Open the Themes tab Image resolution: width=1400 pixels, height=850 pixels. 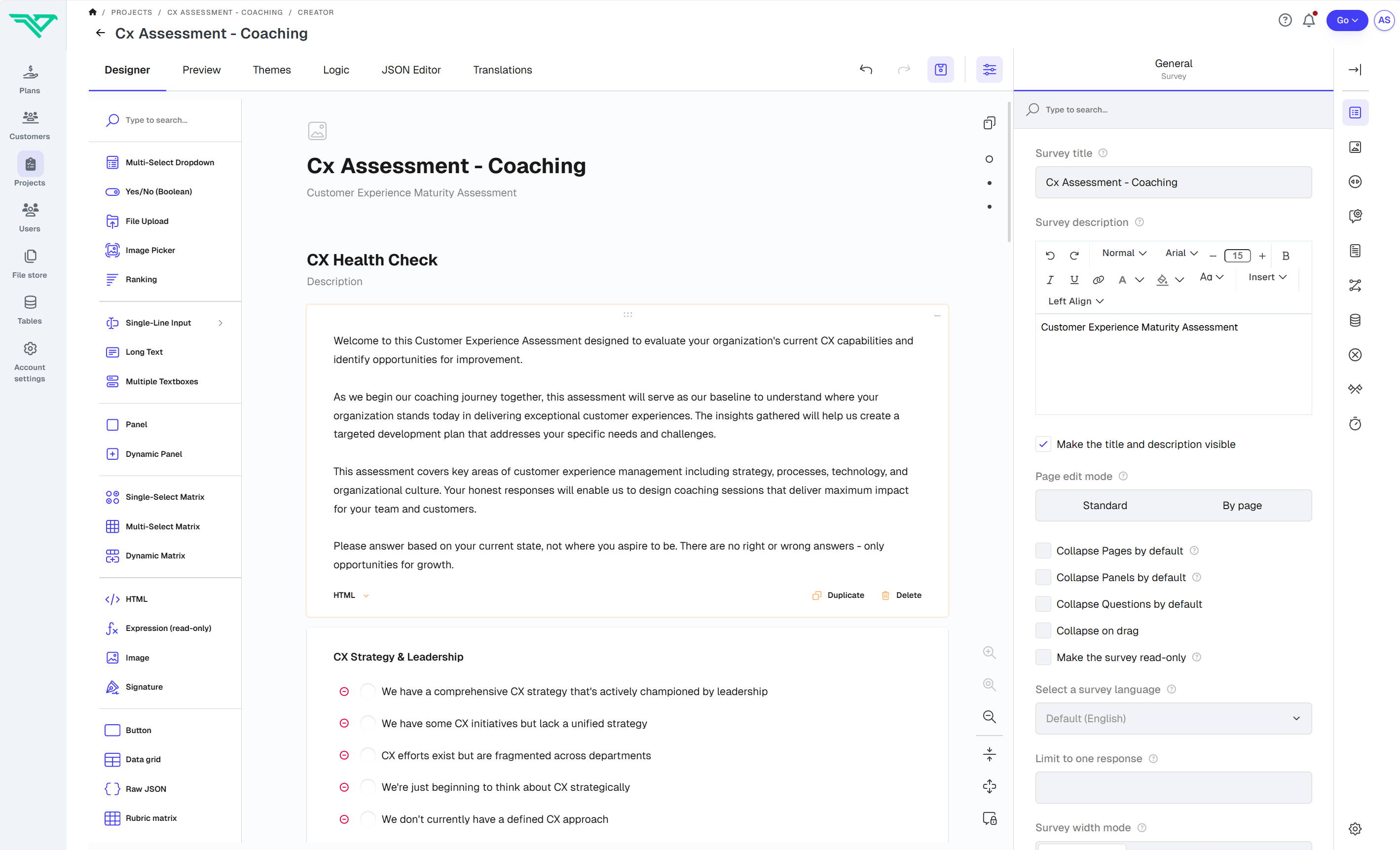pyautogui.click(x=272, y=70)
